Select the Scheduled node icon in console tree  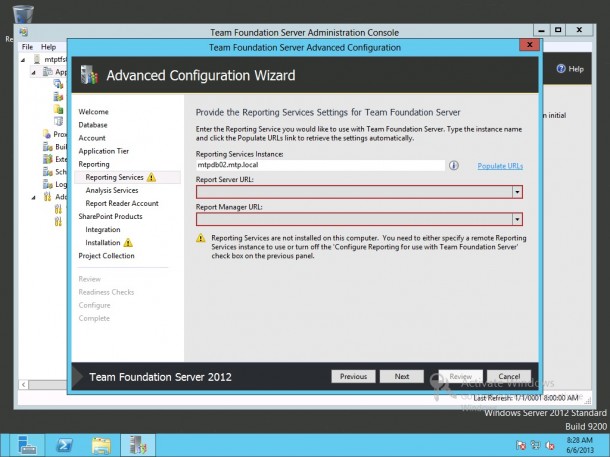pyautogui.click(x=47, y=172)
